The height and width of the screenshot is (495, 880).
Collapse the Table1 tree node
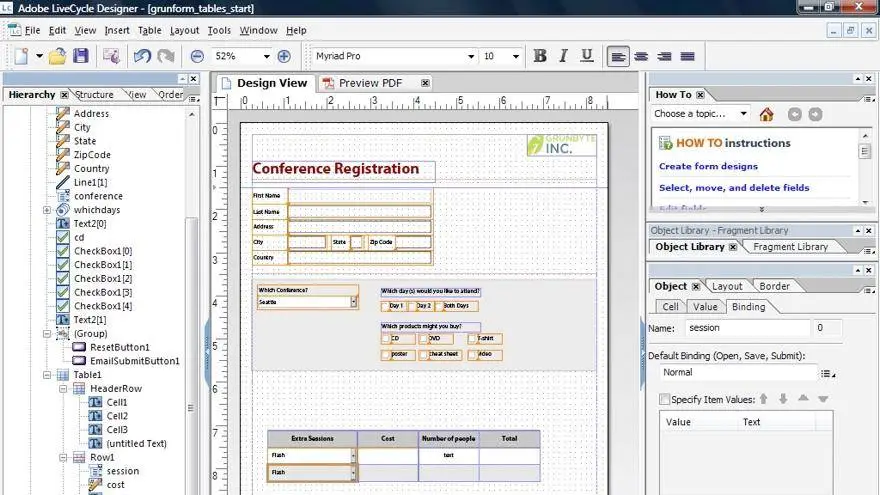47,375
